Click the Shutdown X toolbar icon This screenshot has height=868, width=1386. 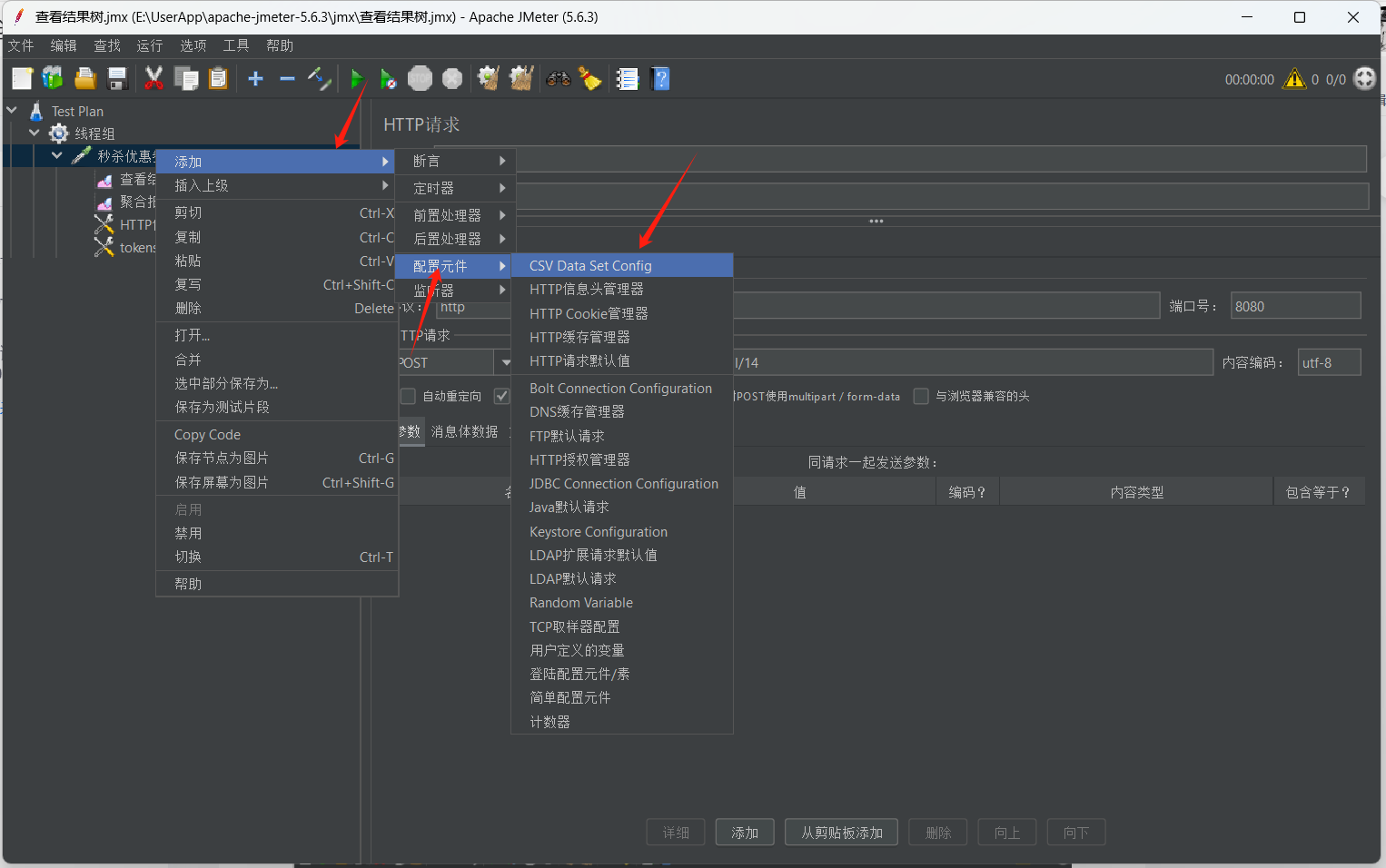point(452,79)
